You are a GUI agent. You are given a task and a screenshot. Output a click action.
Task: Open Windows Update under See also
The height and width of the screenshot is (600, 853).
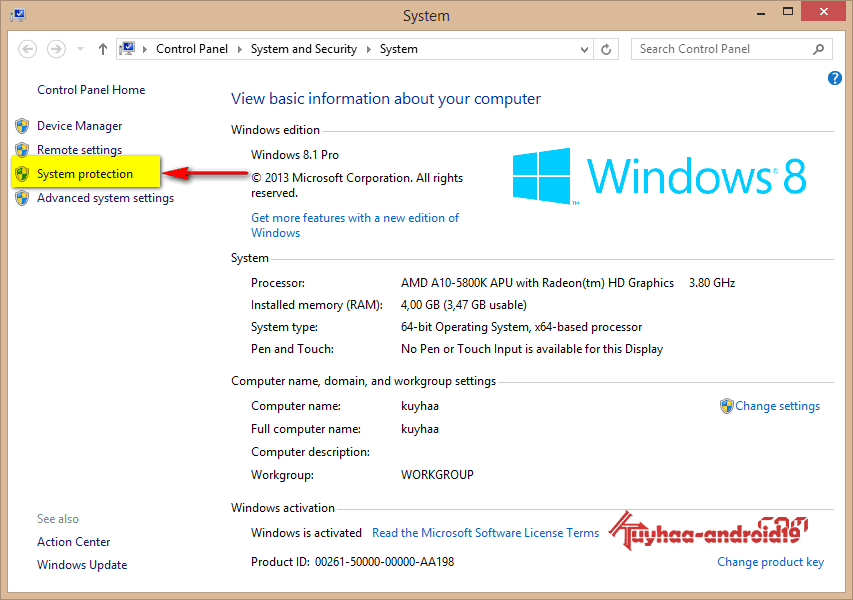pyautogui.click(x=82, y=565)
